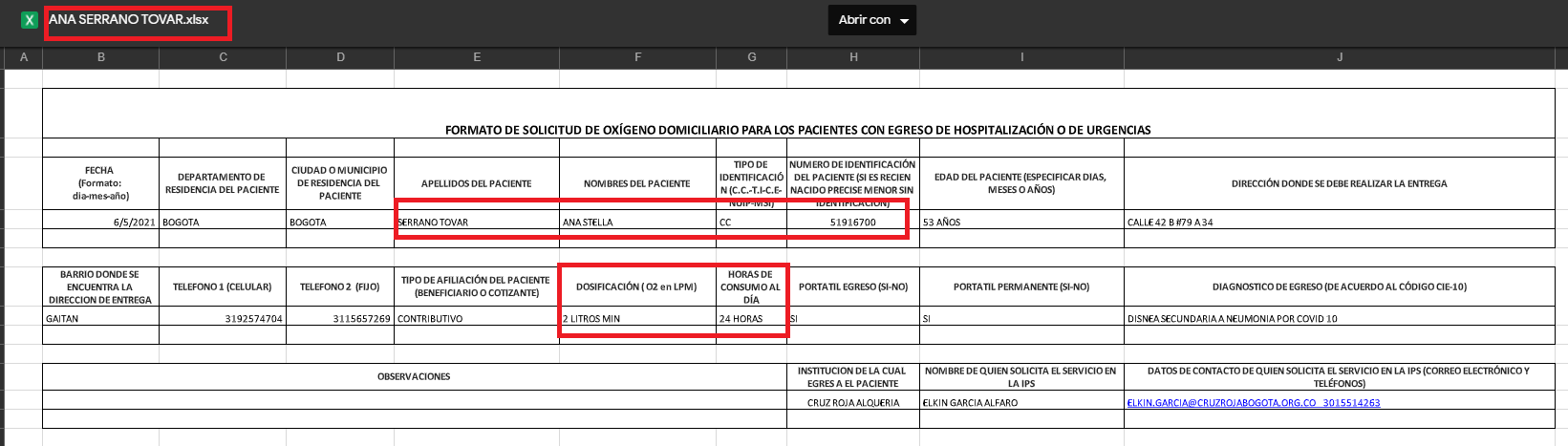Select the cell SERRANO TOVAR
The image size is (1568, 446).
click(x=477, y=222)
